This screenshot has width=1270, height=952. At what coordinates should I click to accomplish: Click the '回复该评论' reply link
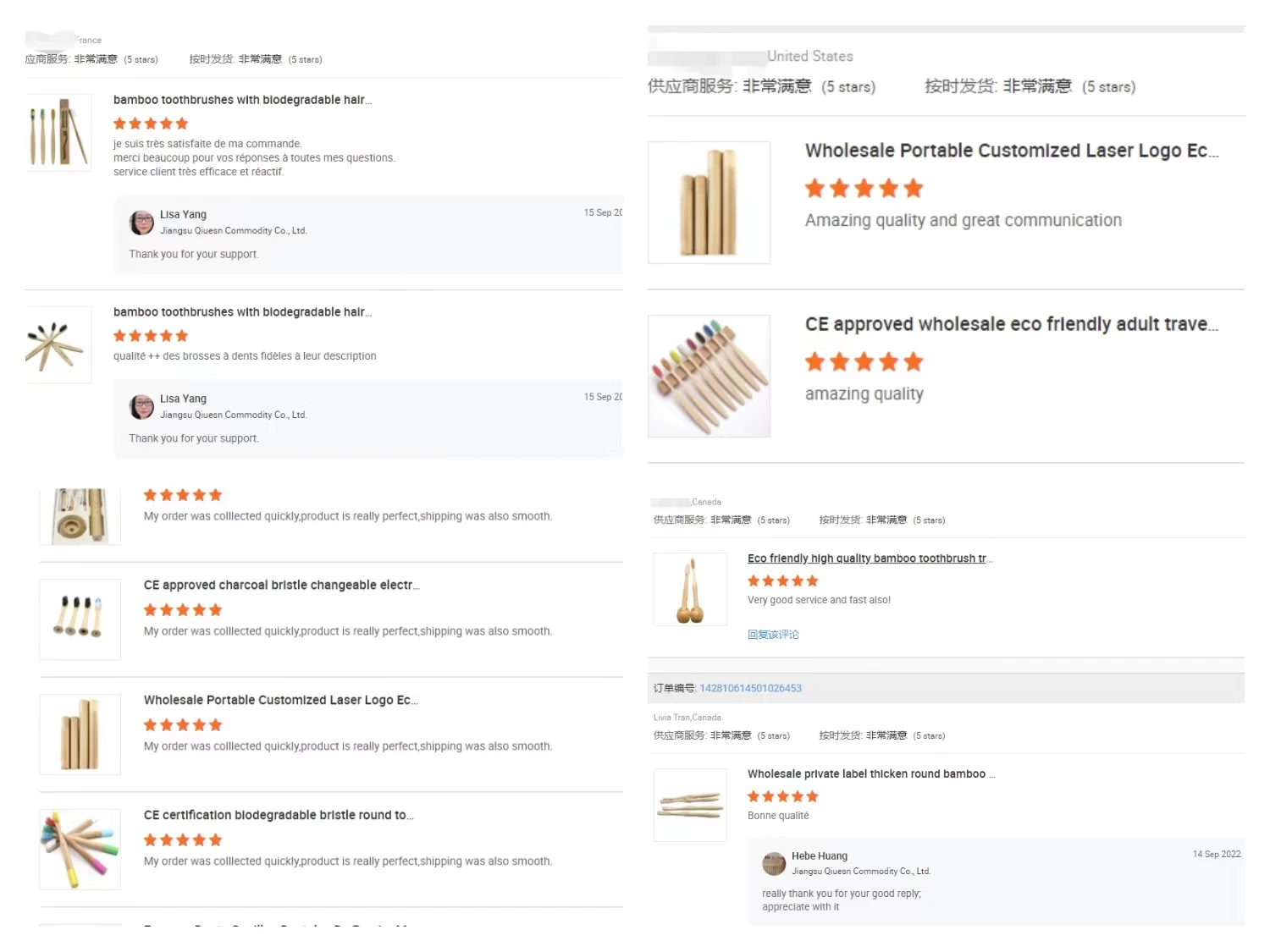(773, 635)
